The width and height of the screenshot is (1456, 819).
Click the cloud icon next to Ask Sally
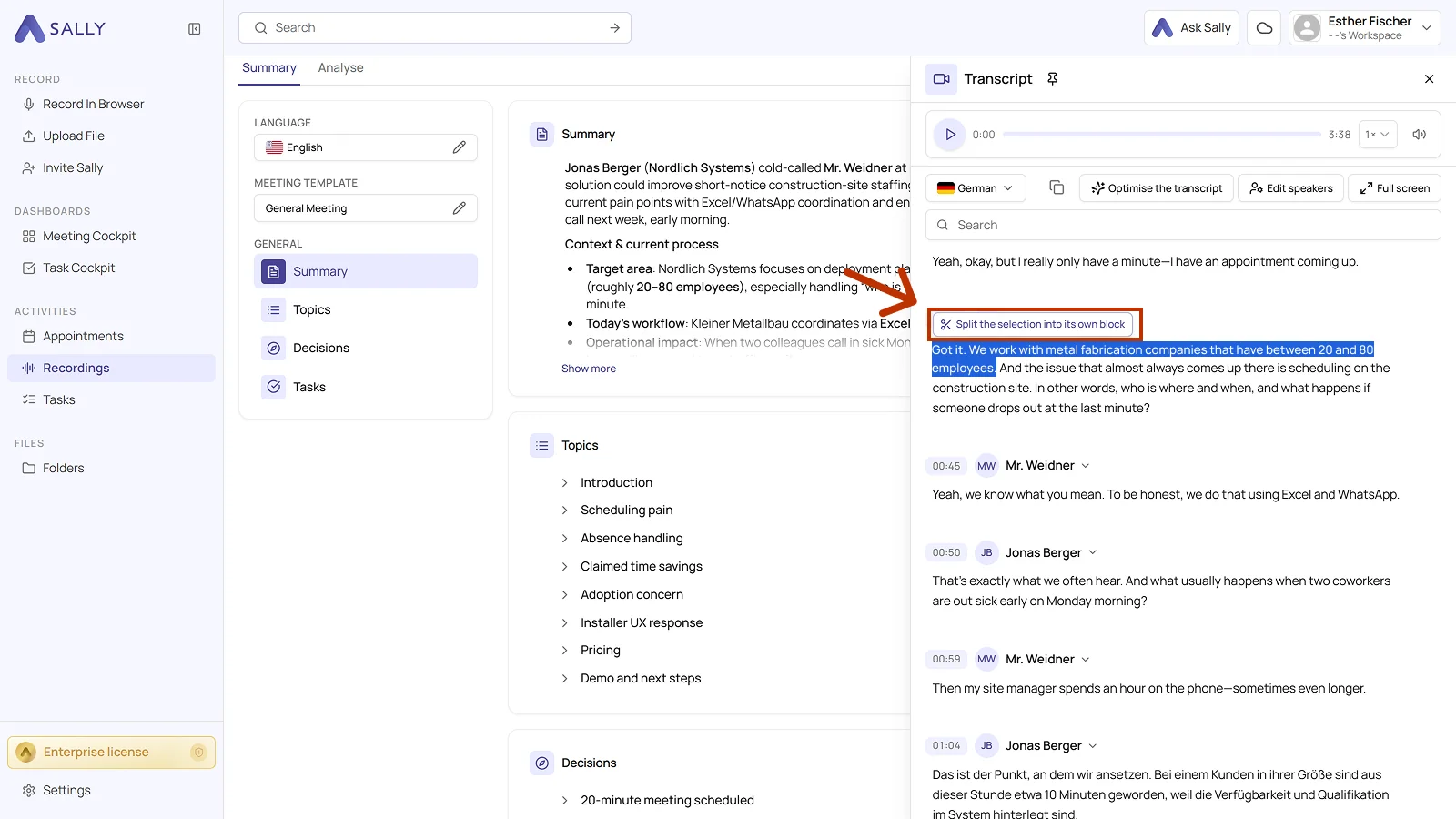click(1264, 28)
